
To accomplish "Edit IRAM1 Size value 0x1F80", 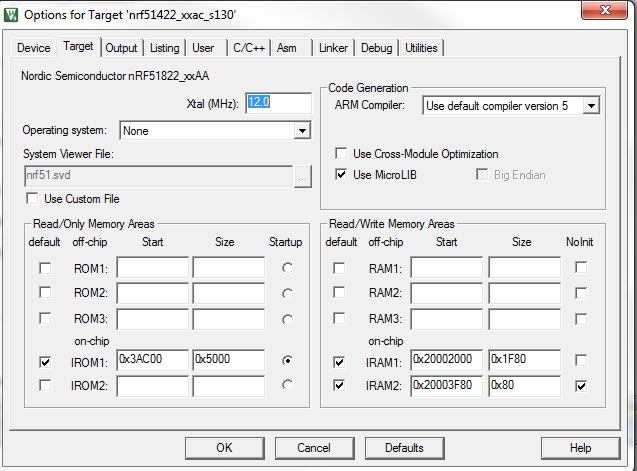I will click(524, 360).
